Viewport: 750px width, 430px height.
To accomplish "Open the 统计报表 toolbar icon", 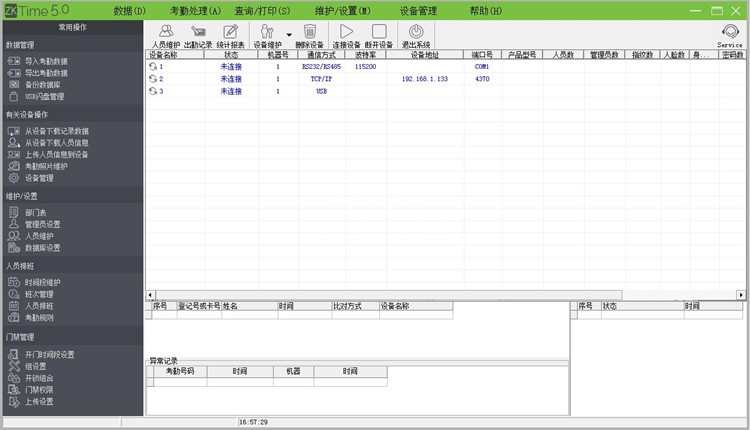I will 230,36.
